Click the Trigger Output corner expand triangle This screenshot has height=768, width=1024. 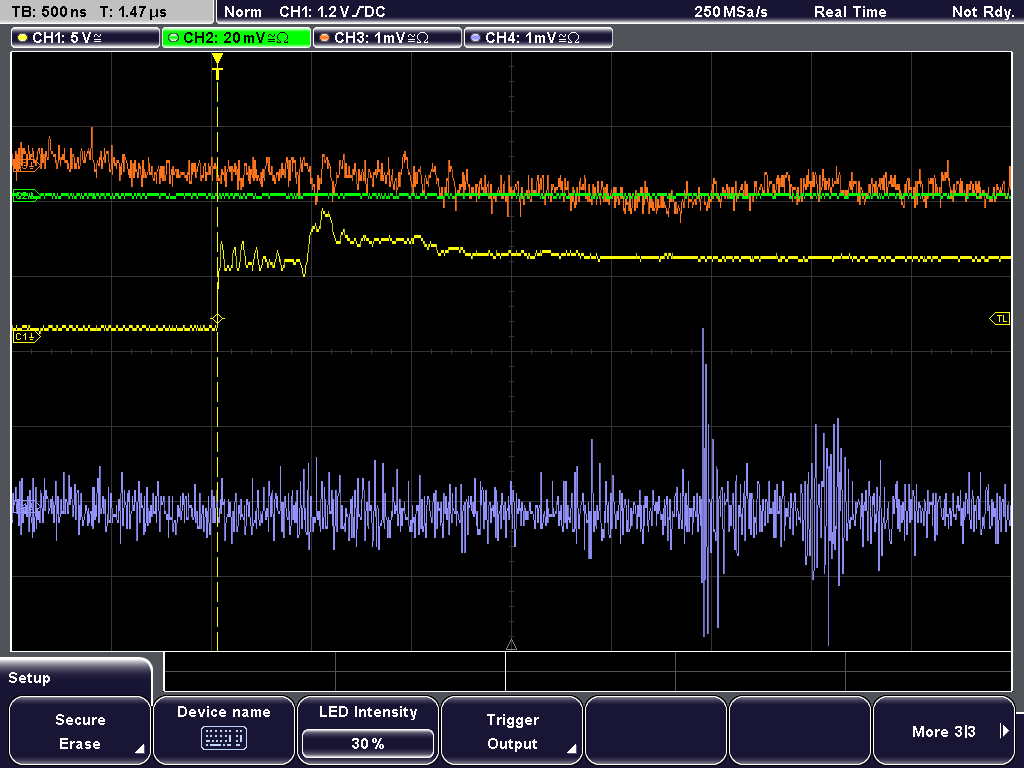point(571,749)
